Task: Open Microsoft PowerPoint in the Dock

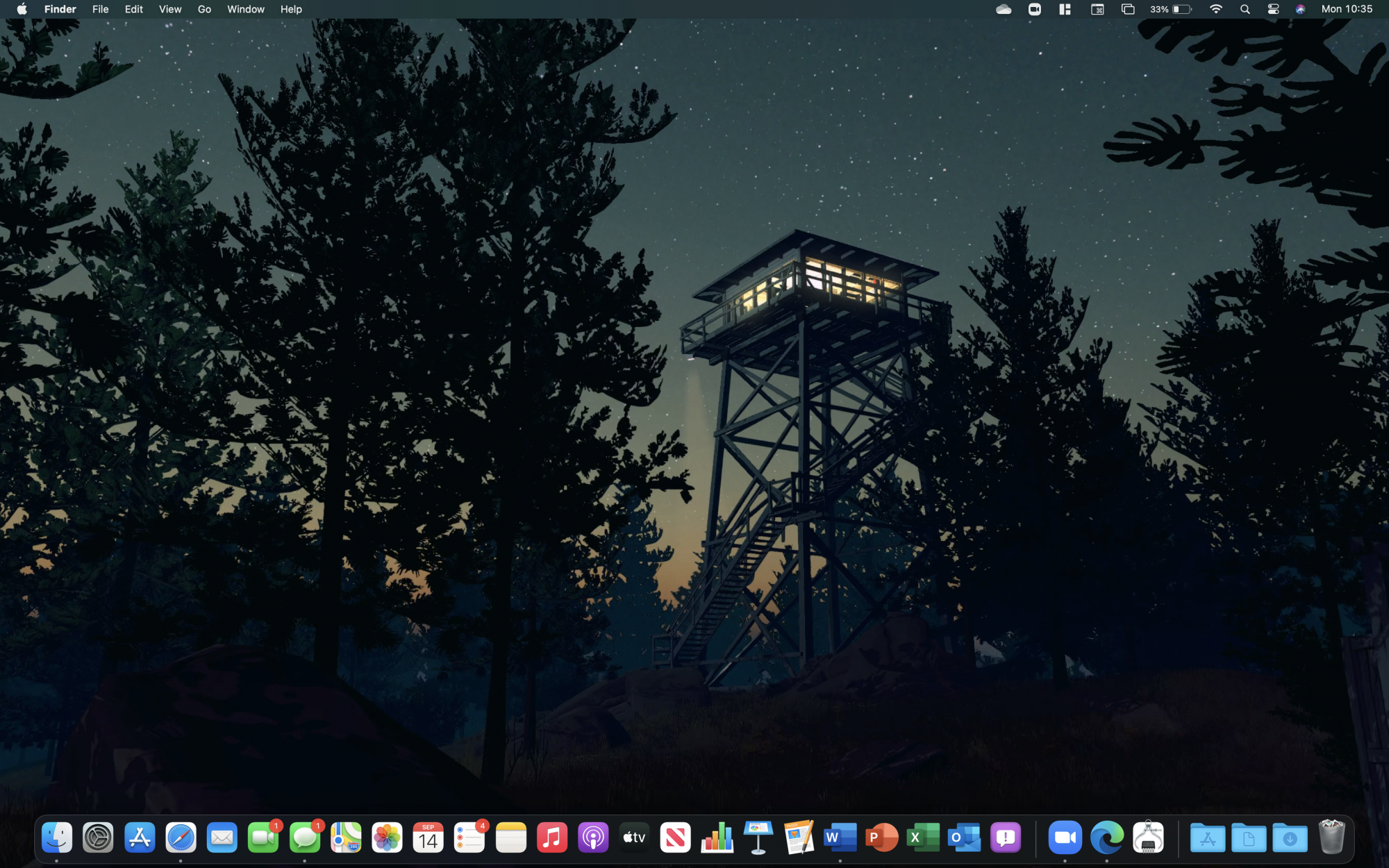Action: pos(882,837)
